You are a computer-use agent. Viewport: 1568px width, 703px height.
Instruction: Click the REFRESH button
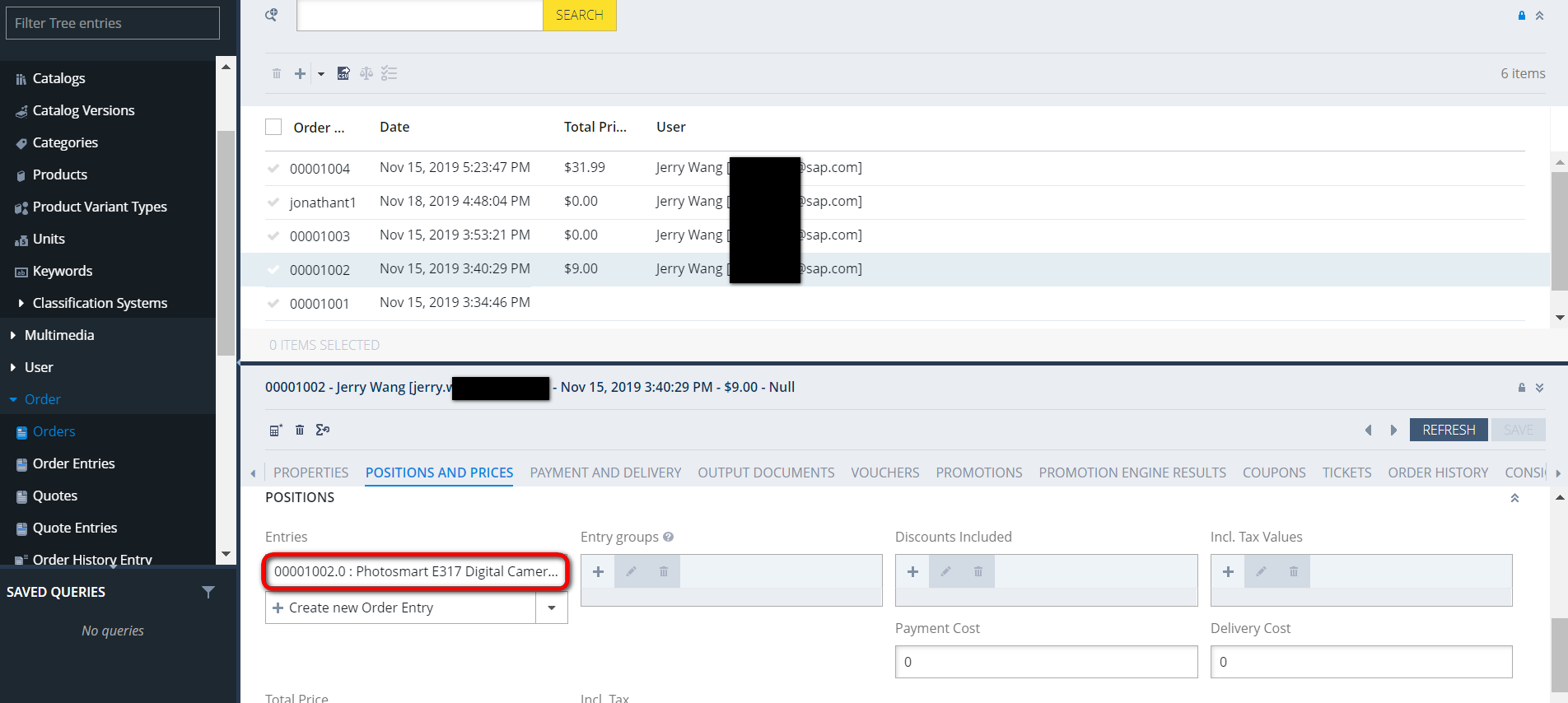coord(1449,430)
